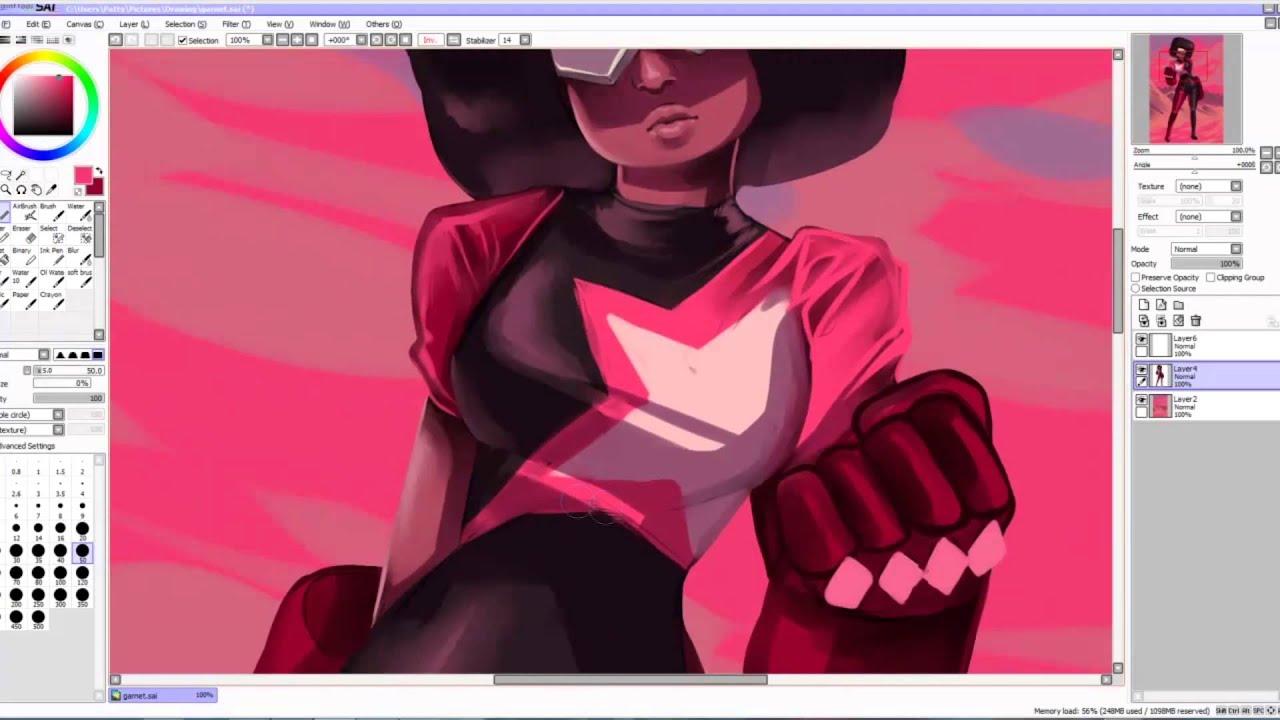Select the Brush tool

[52, 212]
